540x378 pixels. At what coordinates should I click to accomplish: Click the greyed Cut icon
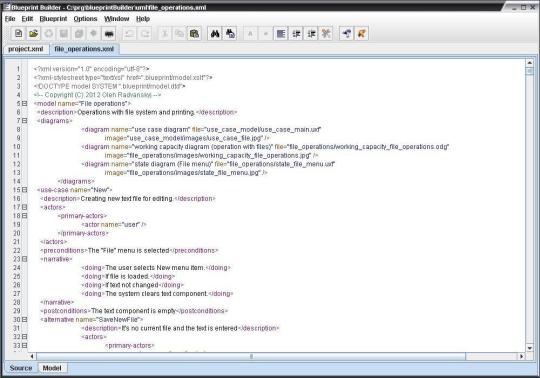coord(165,34)
